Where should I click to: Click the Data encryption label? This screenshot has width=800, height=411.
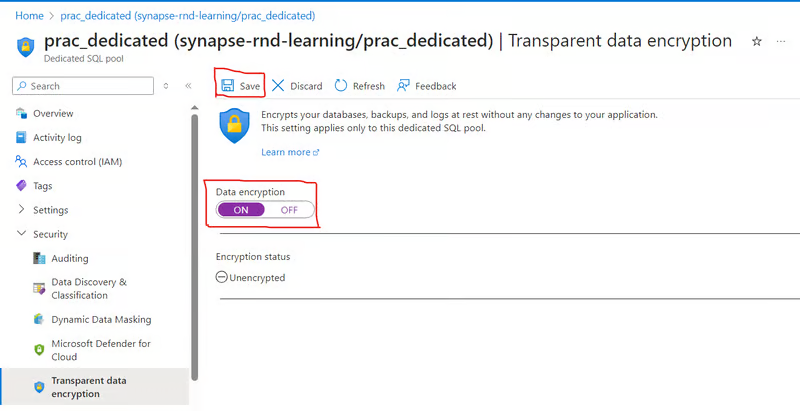tap(251, 192)
